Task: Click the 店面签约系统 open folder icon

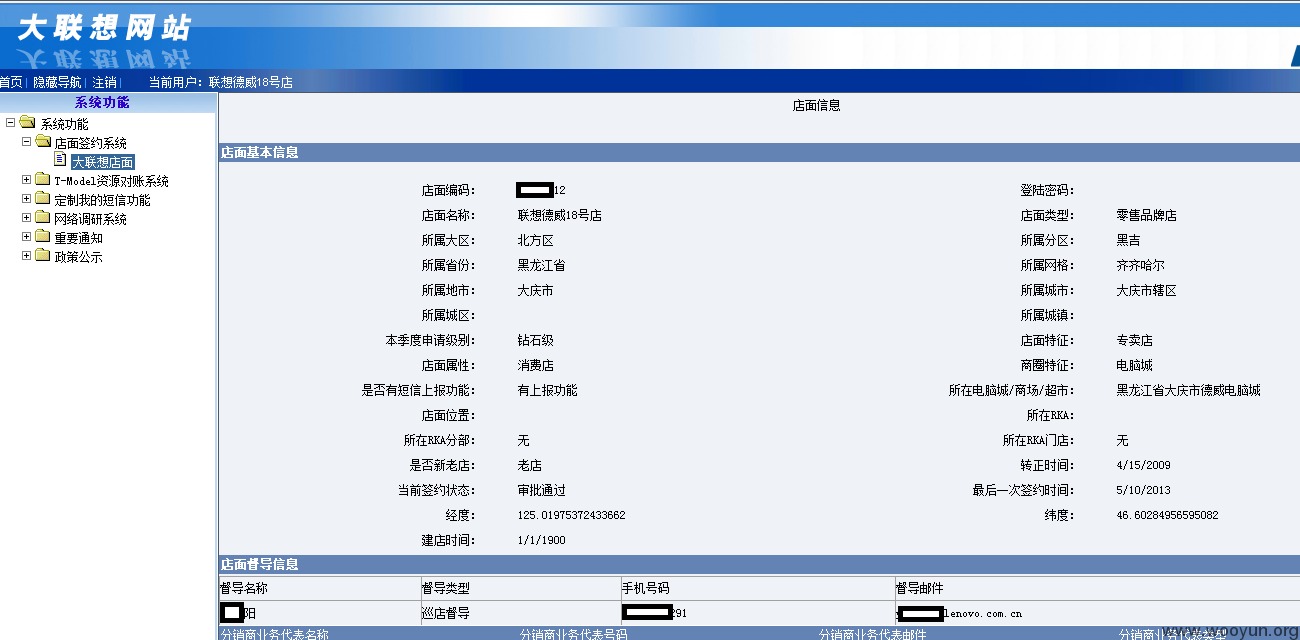Action: [x=43, y=142]
